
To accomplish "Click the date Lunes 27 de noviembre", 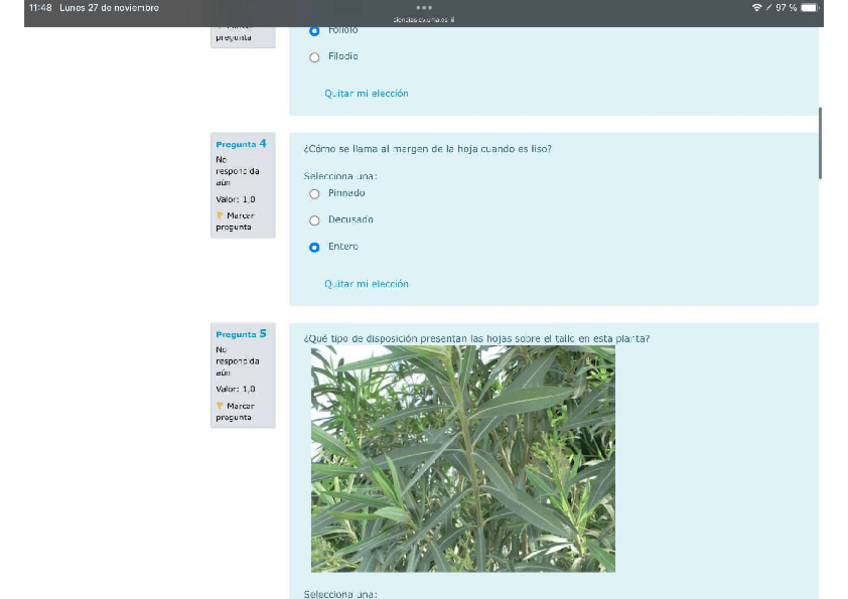I will point(109,8).
